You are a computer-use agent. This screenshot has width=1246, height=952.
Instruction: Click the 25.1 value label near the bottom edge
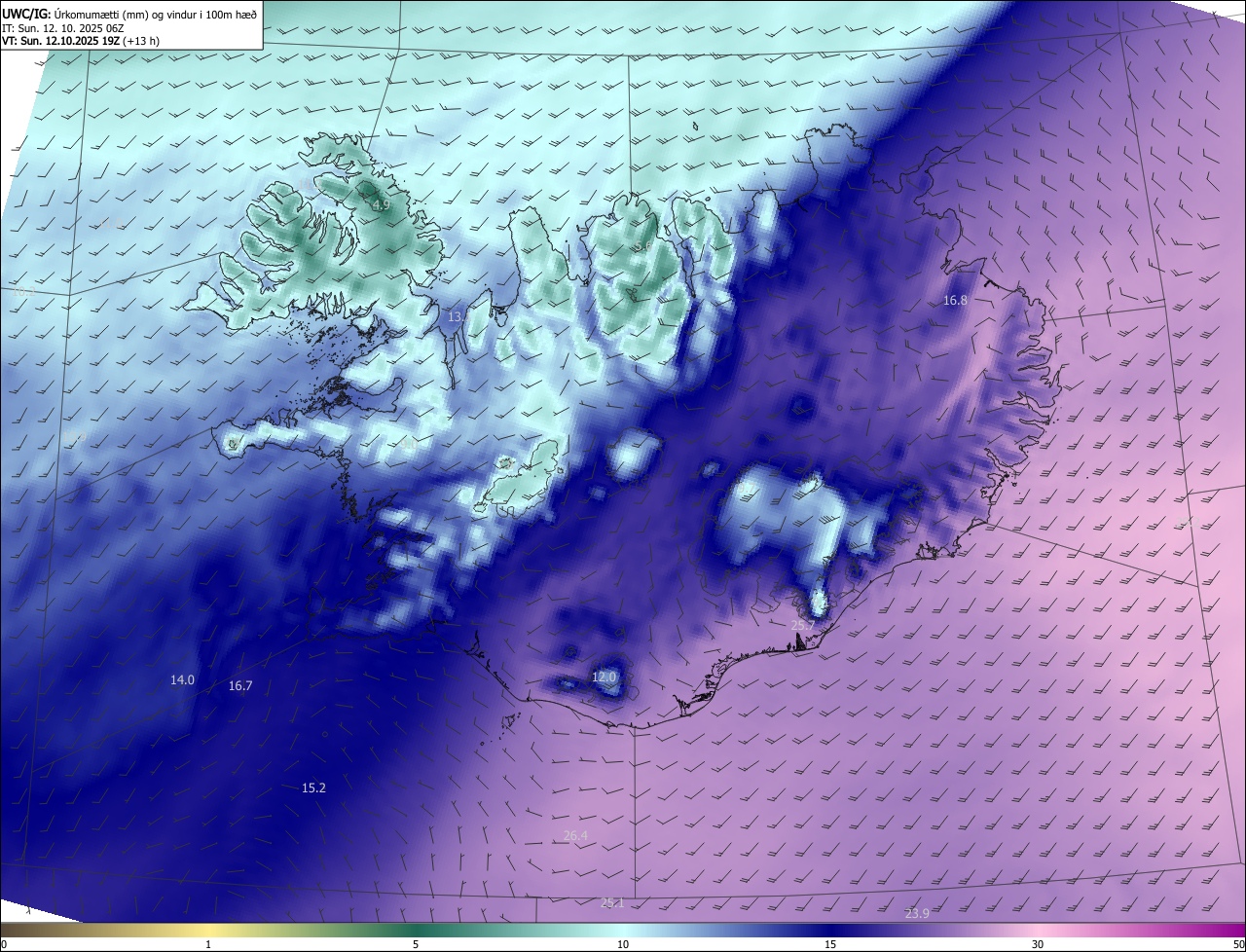point(611,903)
